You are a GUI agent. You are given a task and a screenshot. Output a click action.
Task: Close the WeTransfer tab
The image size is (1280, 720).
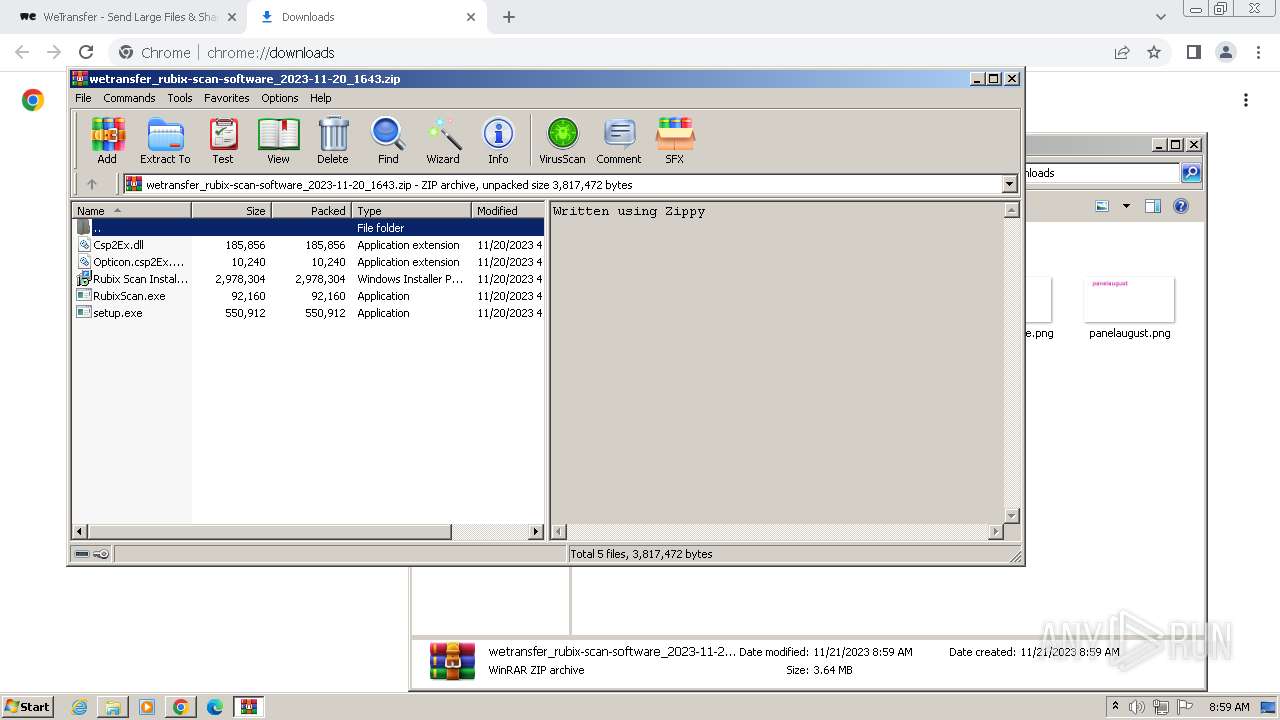tap(231, 17)
